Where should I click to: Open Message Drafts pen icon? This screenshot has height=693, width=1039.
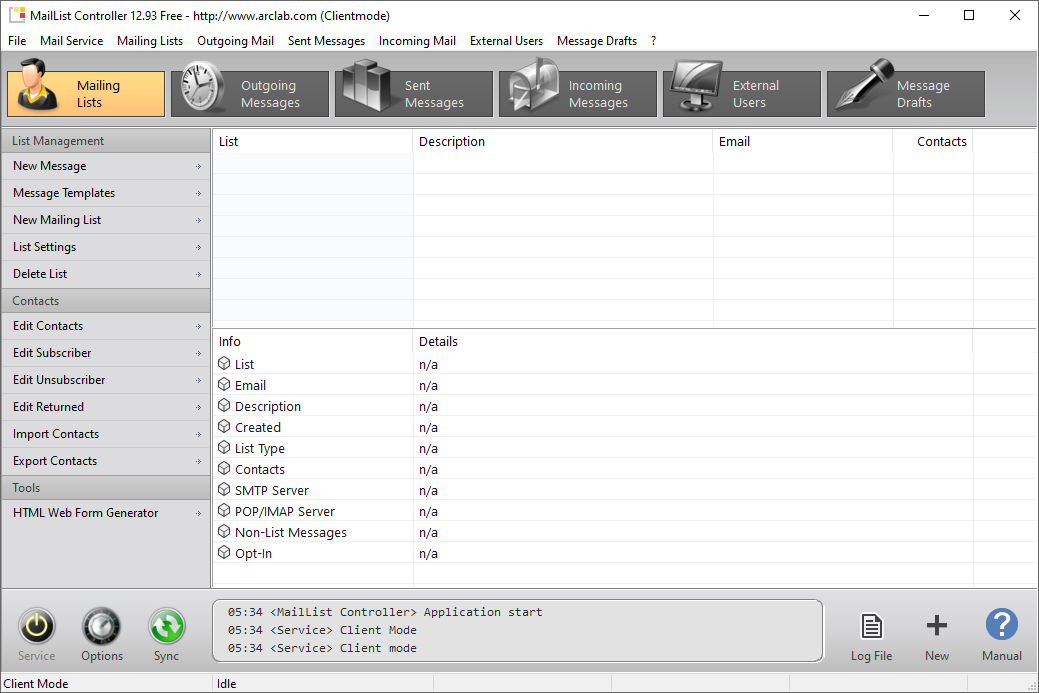point(864,84)
